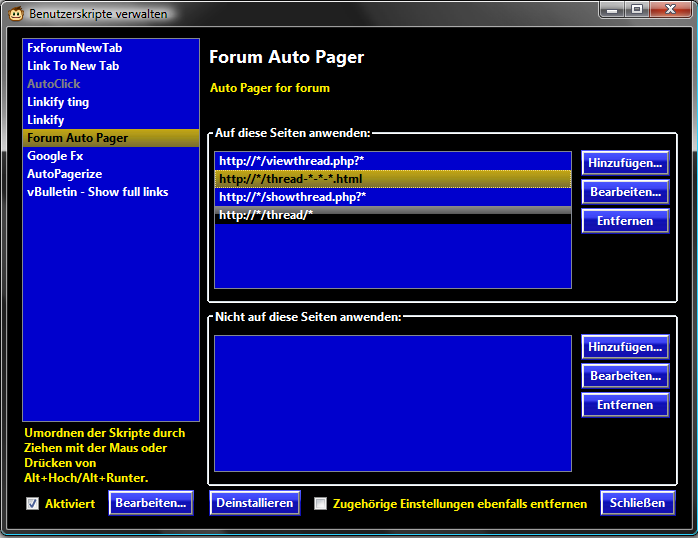Enable Zugehörige Einstellungen ebenfalls entfernen checkbox

[x=321, y=504]
